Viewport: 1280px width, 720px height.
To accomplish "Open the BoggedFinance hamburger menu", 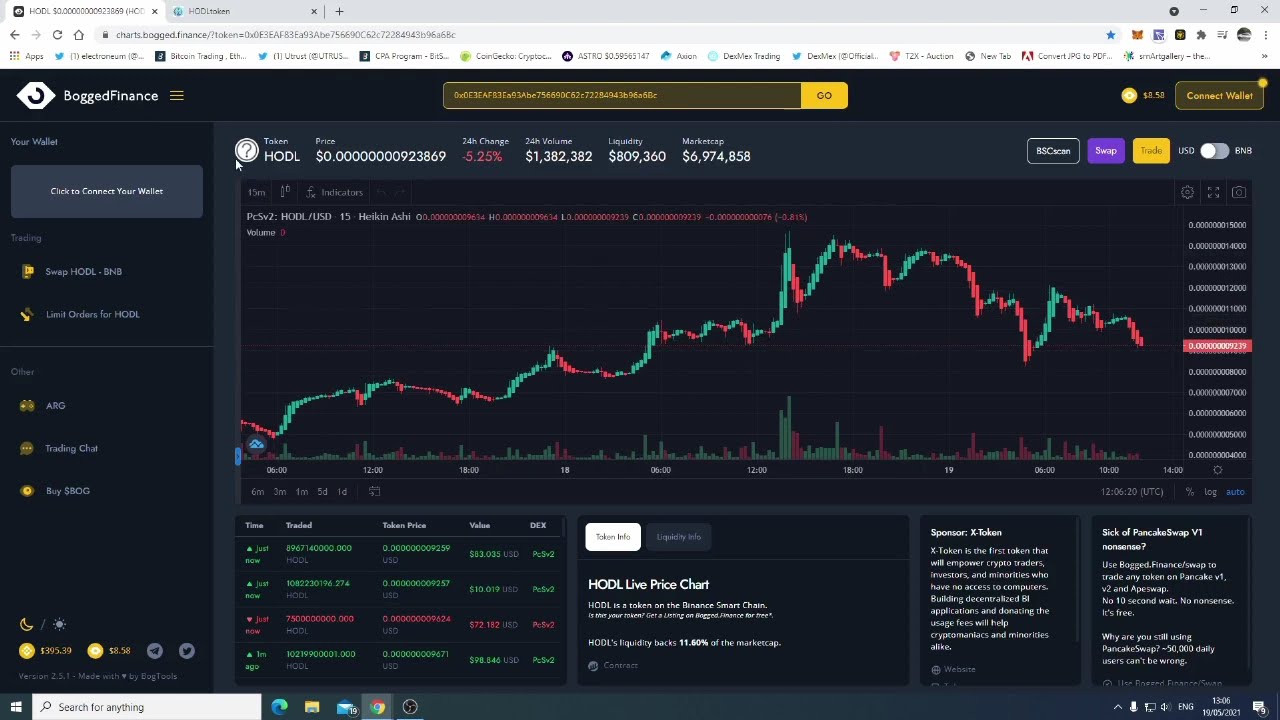I will click(x=176, y=96).
